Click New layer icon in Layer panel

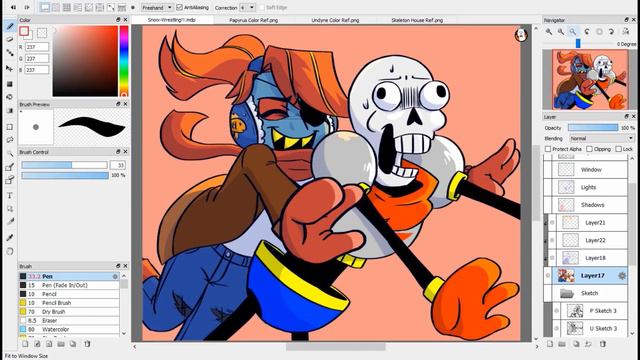click(550, 344)
